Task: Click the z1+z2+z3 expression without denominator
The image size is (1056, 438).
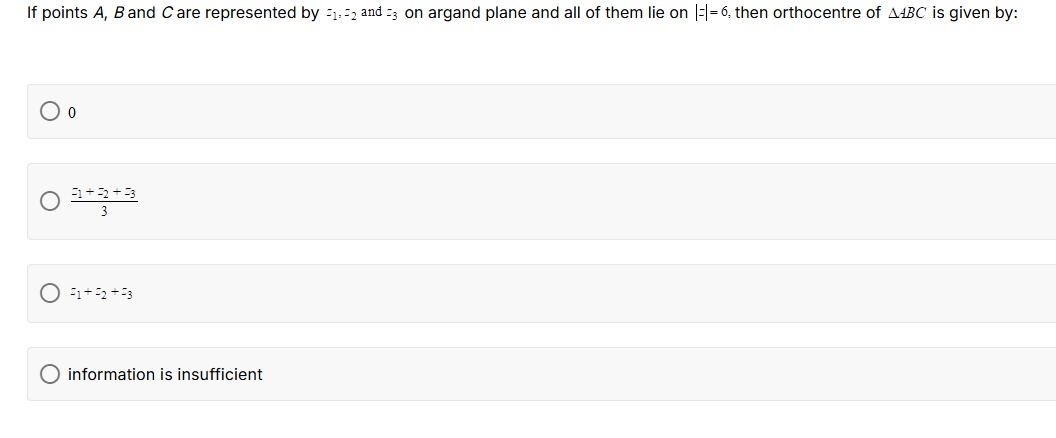Action: [101, 293]
